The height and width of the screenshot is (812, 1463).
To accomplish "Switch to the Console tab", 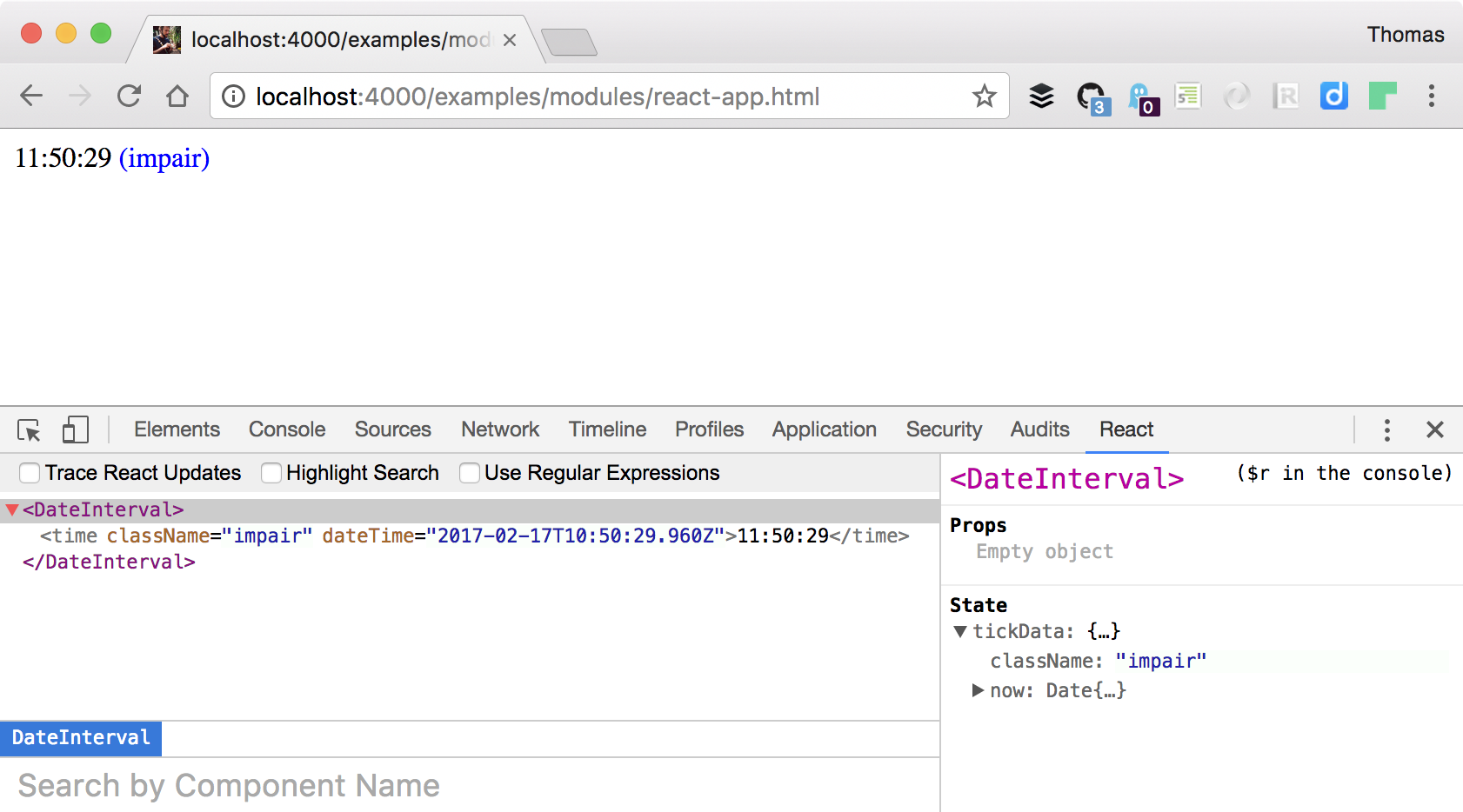I will [x=287, y=429].
